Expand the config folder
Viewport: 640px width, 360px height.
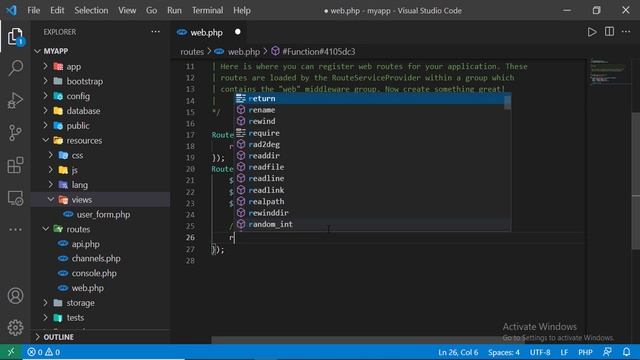pyautogui.click(x=100, y=96)
